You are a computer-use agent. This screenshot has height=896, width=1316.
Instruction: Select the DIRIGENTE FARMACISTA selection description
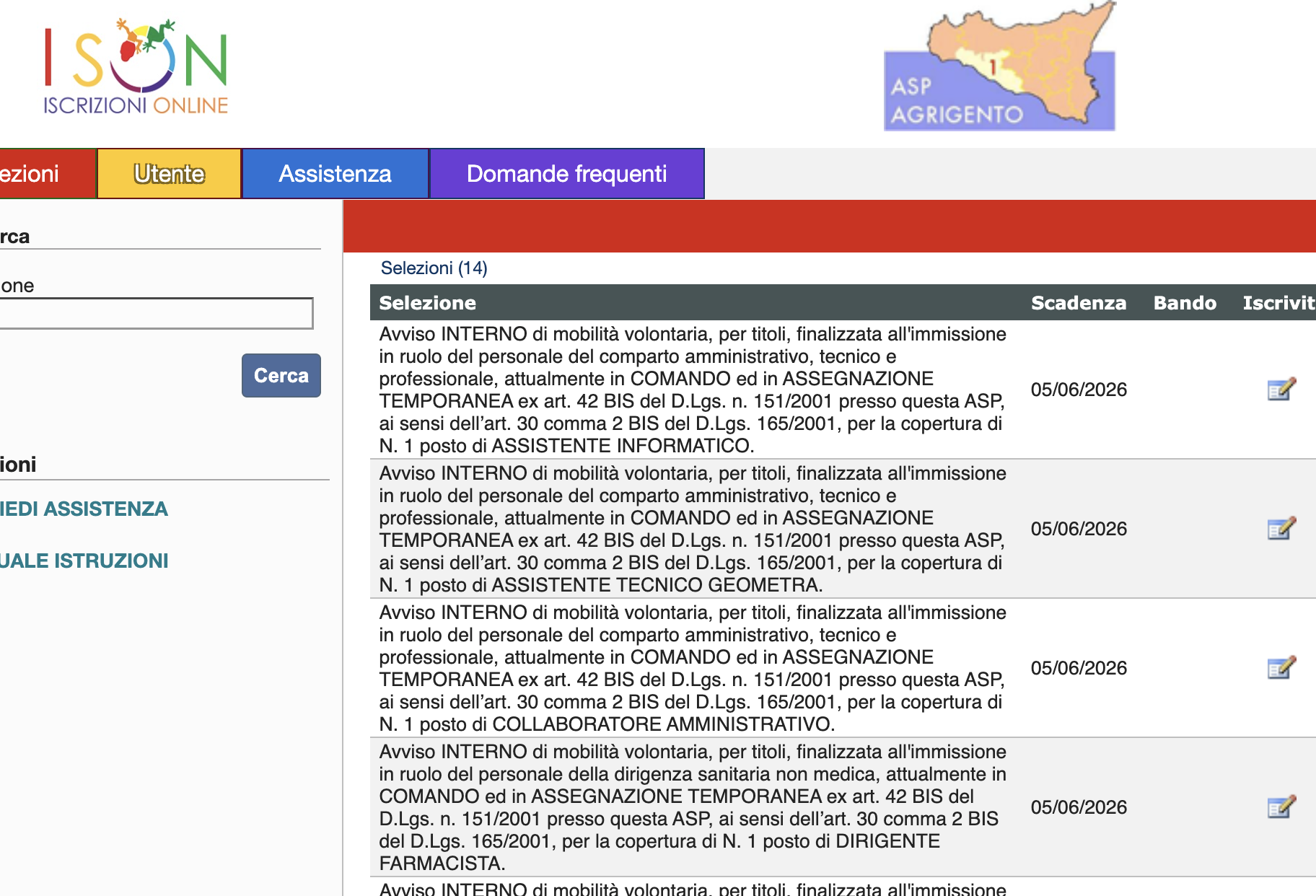click(693, 807)
